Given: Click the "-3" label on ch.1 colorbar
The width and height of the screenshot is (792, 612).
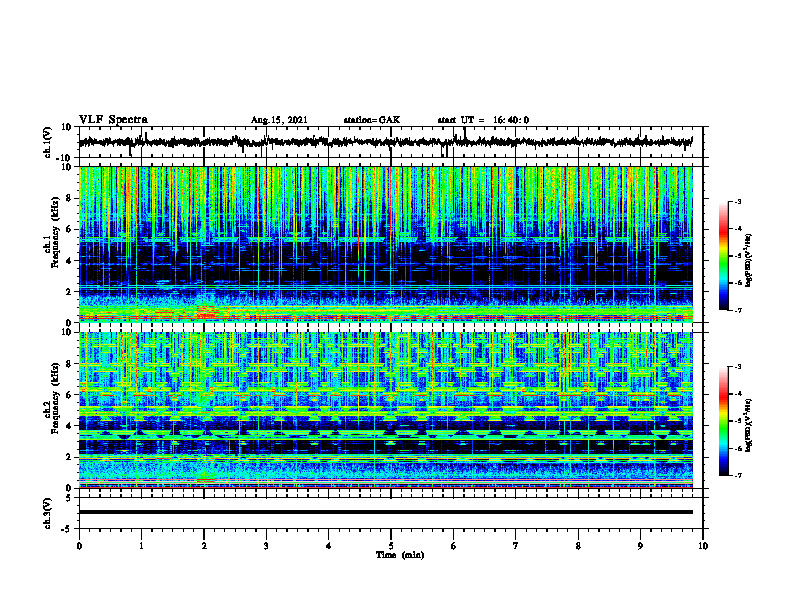Looking at the screenshot, I should point(738,201).
